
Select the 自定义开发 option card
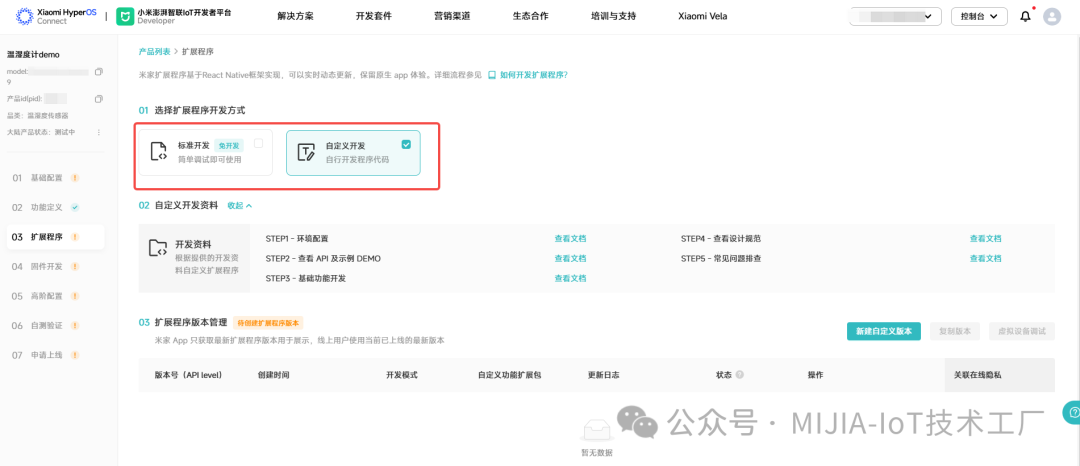coord(353,153)
